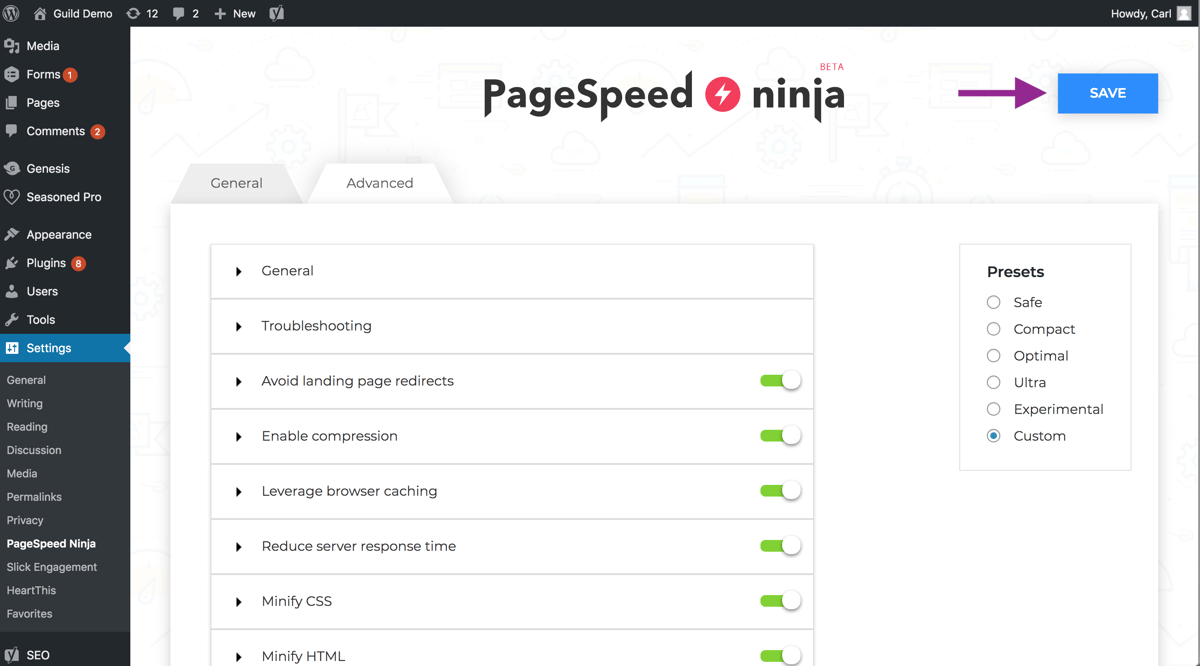Select the Optimal preset radio button
The image size is (1200, 666).
click(x=993, y=355)
